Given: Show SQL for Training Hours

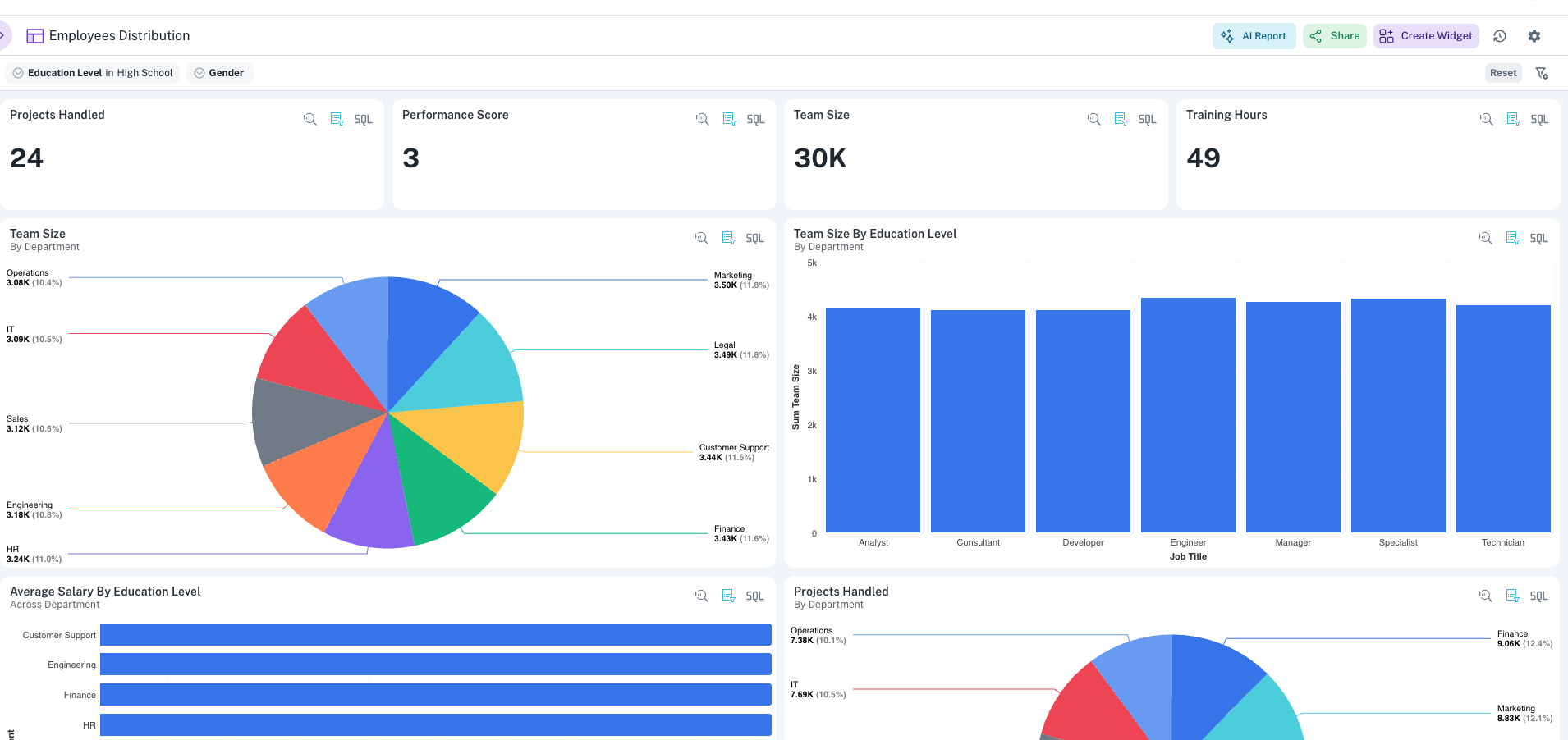Looking at the screenshot, I should click(1539, 120).
